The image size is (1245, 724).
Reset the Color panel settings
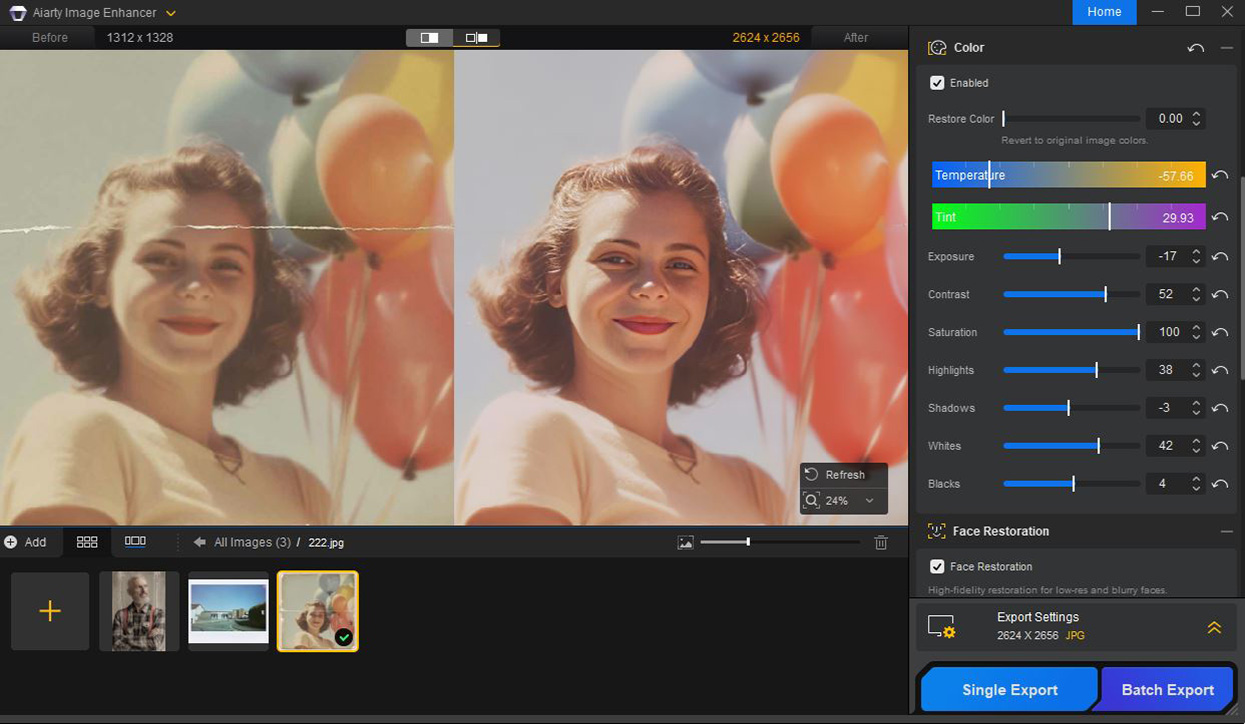[x=1195, y=48]
